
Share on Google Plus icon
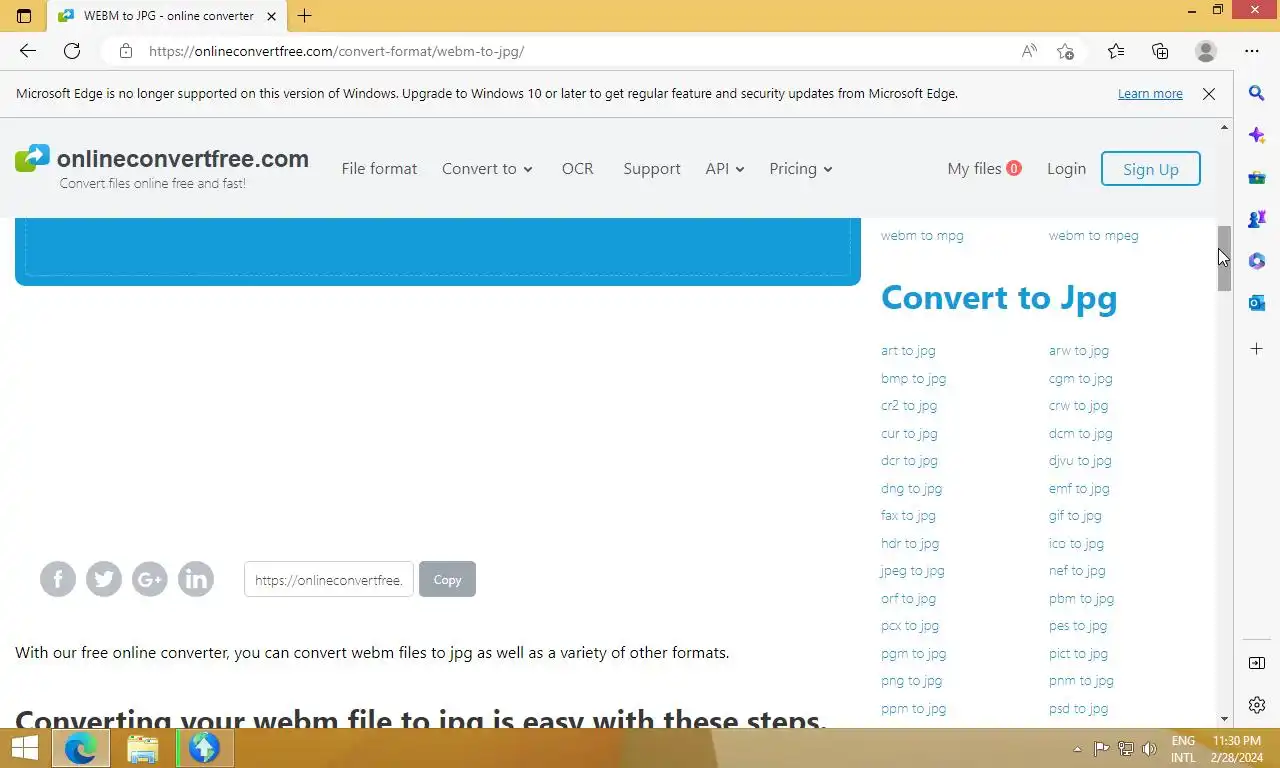(150, 579)
